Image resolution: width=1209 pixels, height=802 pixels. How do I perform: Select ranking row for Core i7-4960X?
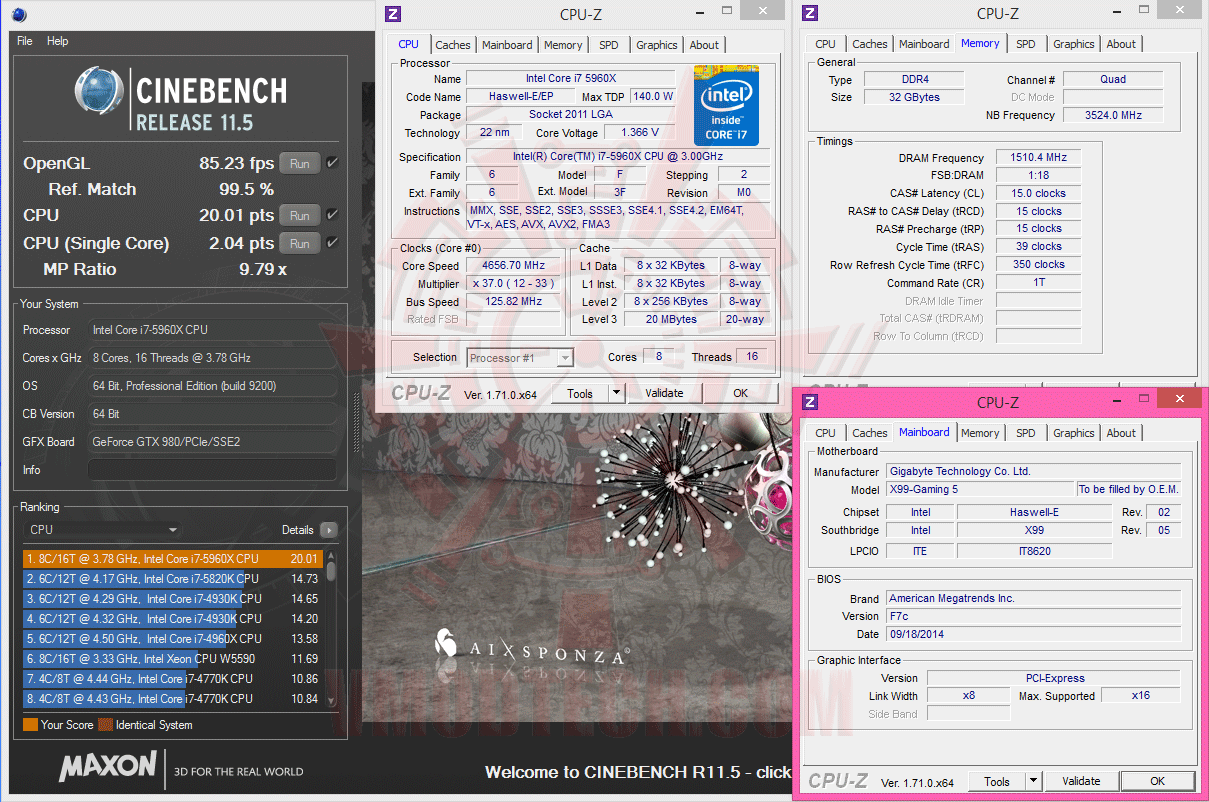172,639
